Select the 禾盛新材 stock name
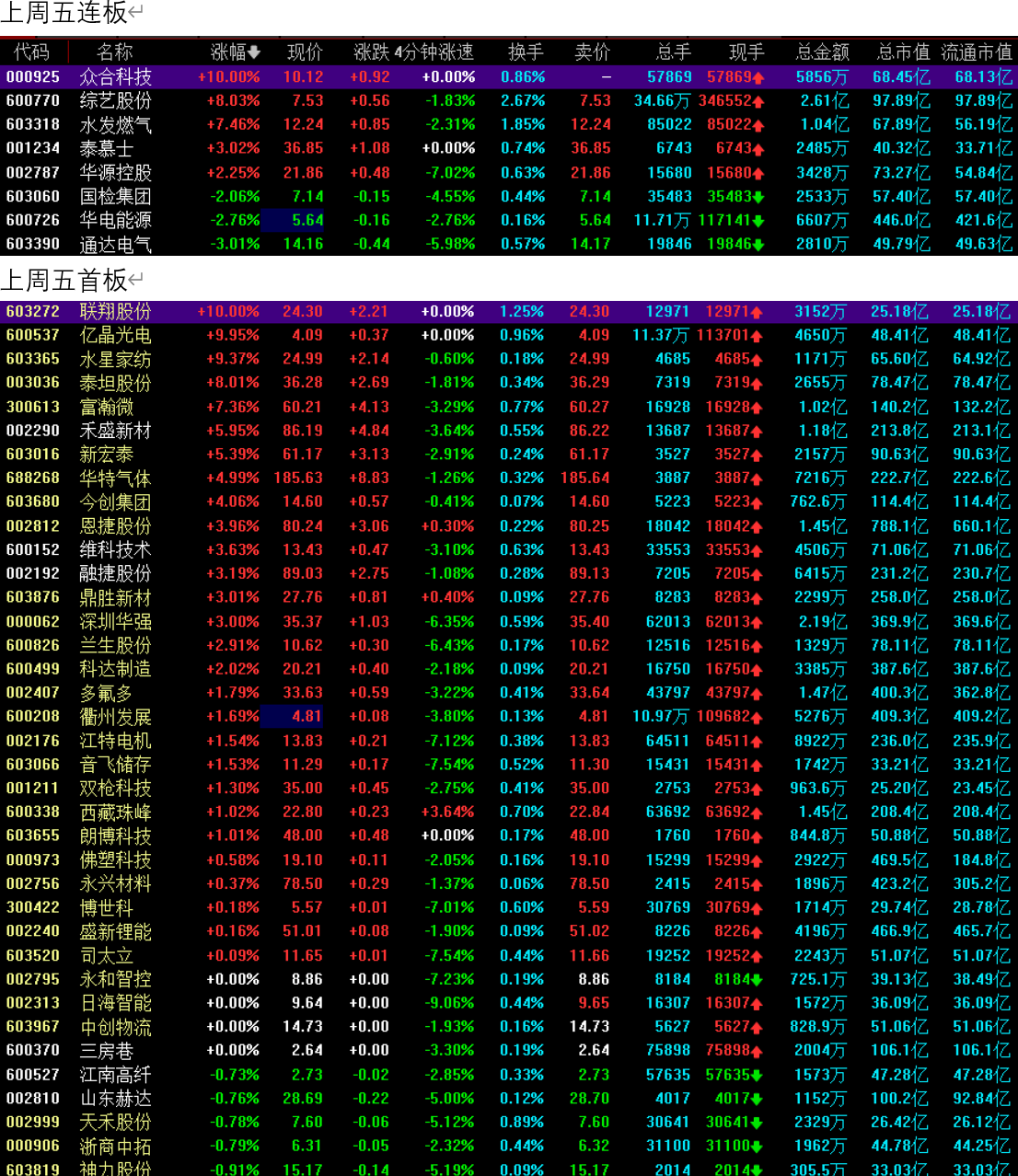Image resolution: width=1018 pixels, height=1176 pixels. [116, 431]
